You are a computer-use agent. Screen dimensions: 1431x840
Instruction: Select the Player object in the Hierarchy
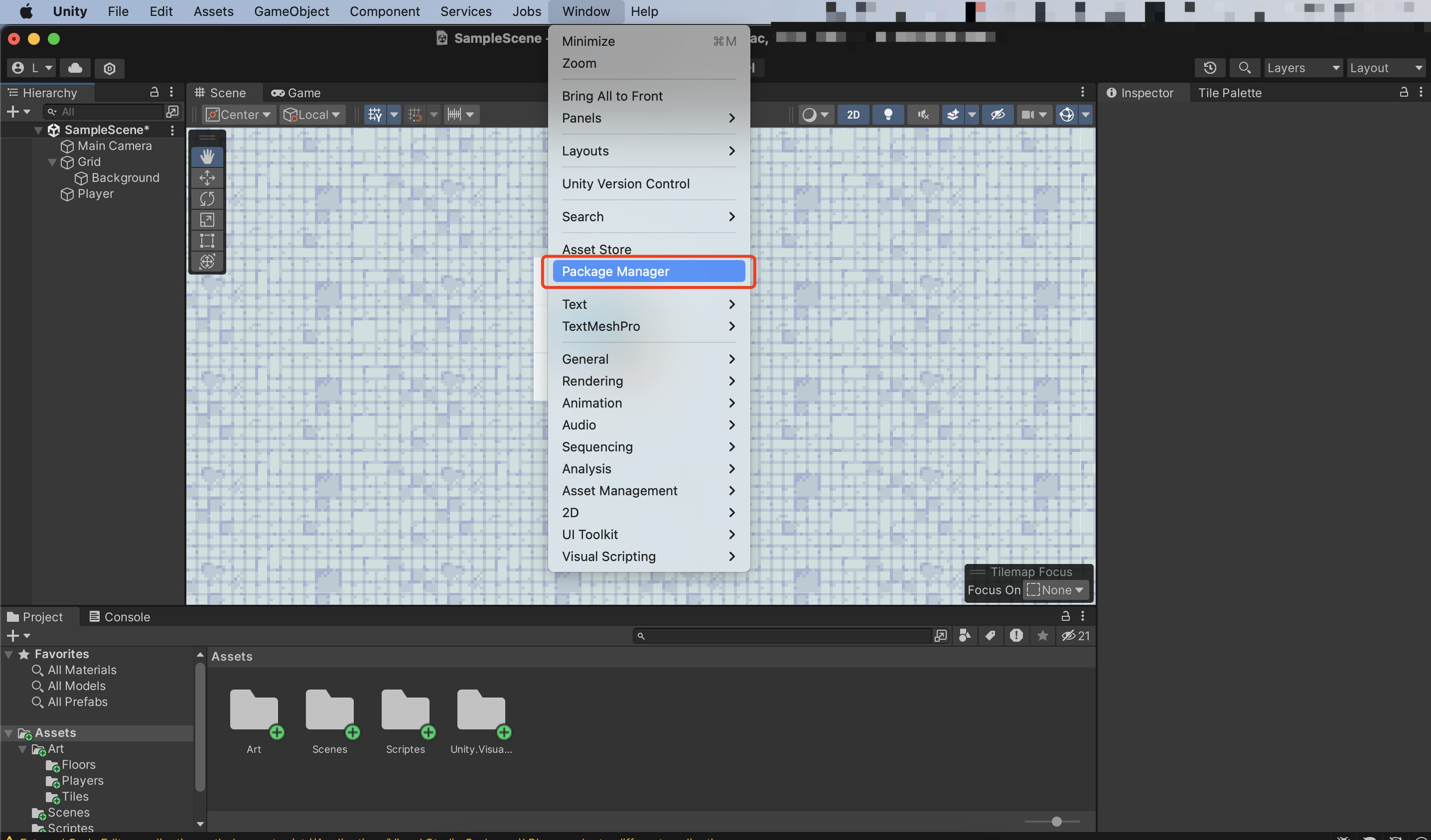coord(95,194)
